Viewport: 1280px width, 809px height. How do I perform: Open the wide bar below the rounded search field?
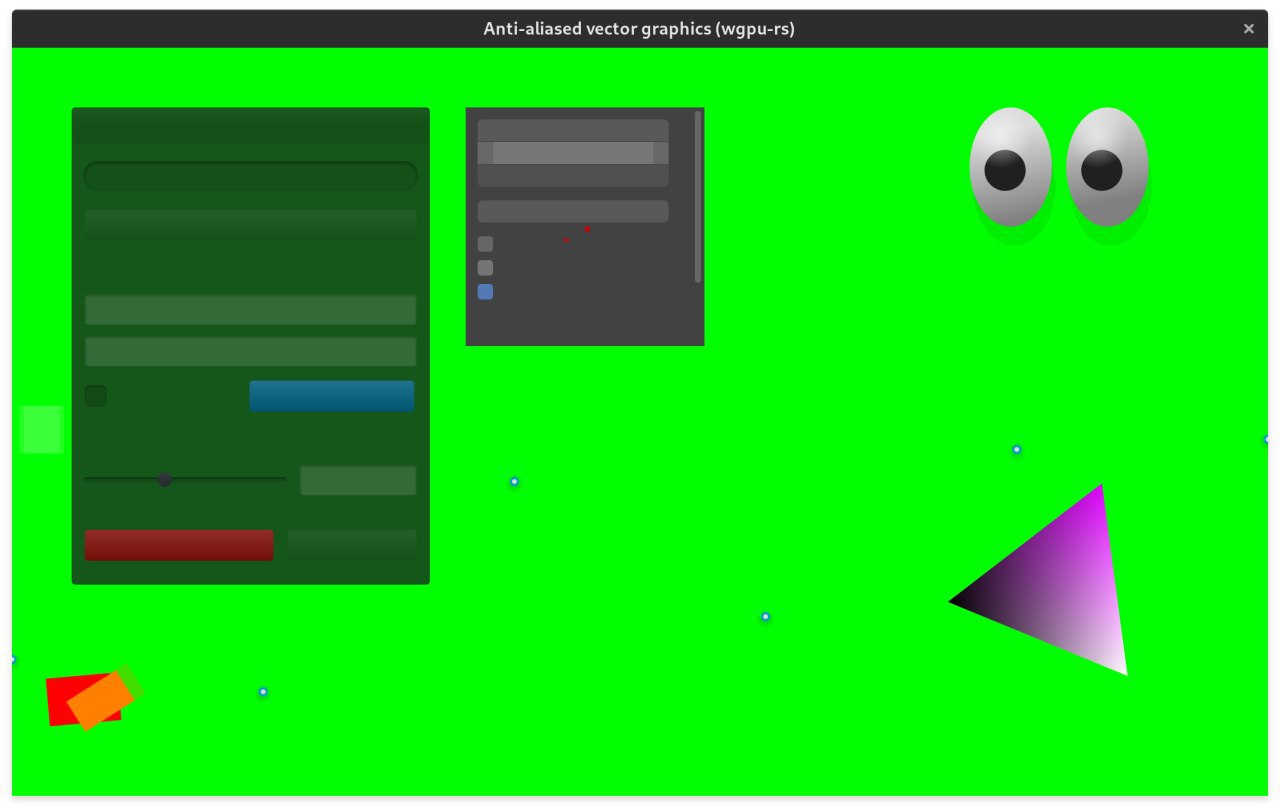pos(250,225)
